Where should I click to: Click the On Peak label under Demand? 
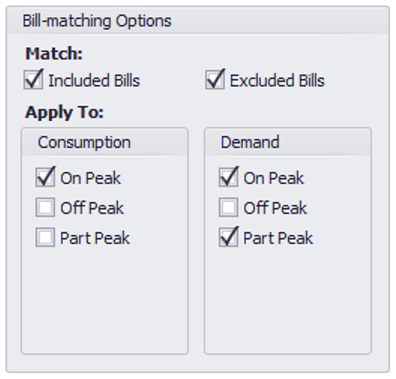(274, 178)
